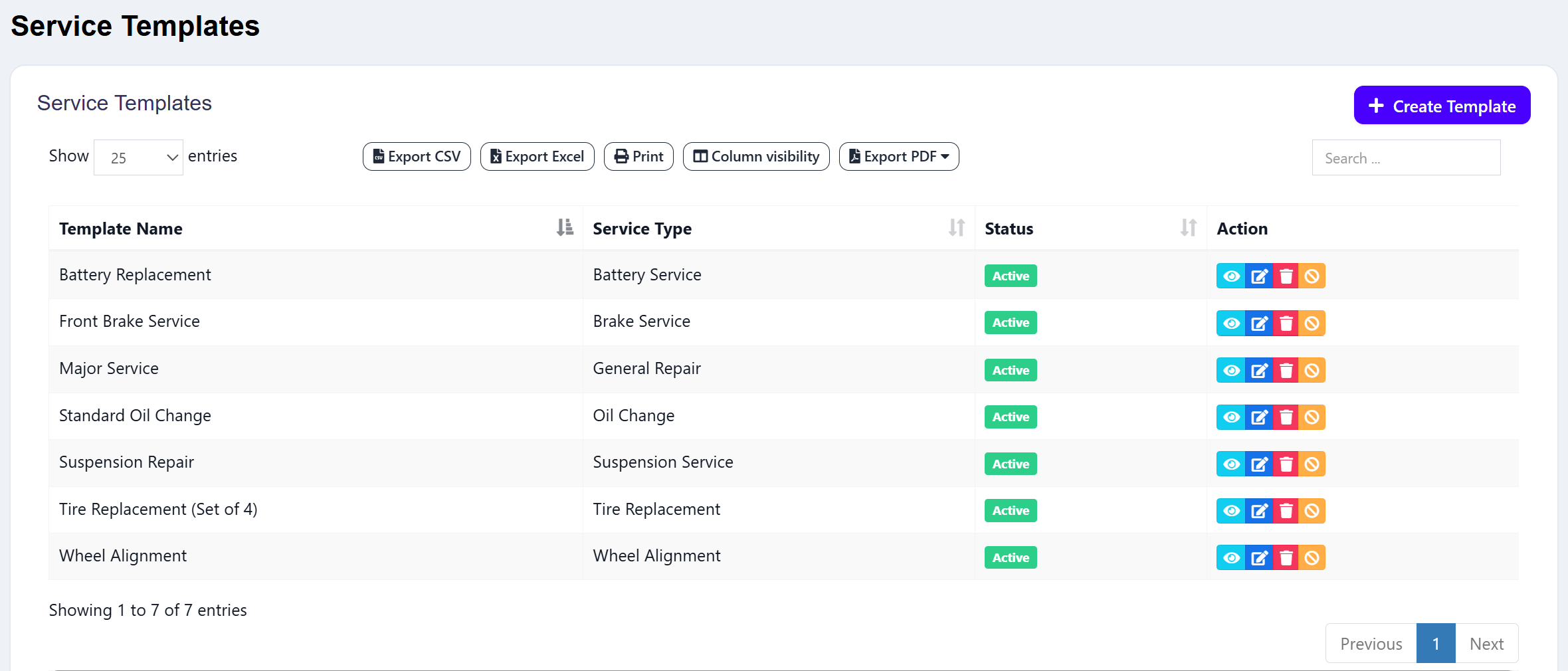Image resolution: width=1568 pixels, height=671 pixels.
Task: Deactivate the Standard Oil Change template
Action: 1312,417
